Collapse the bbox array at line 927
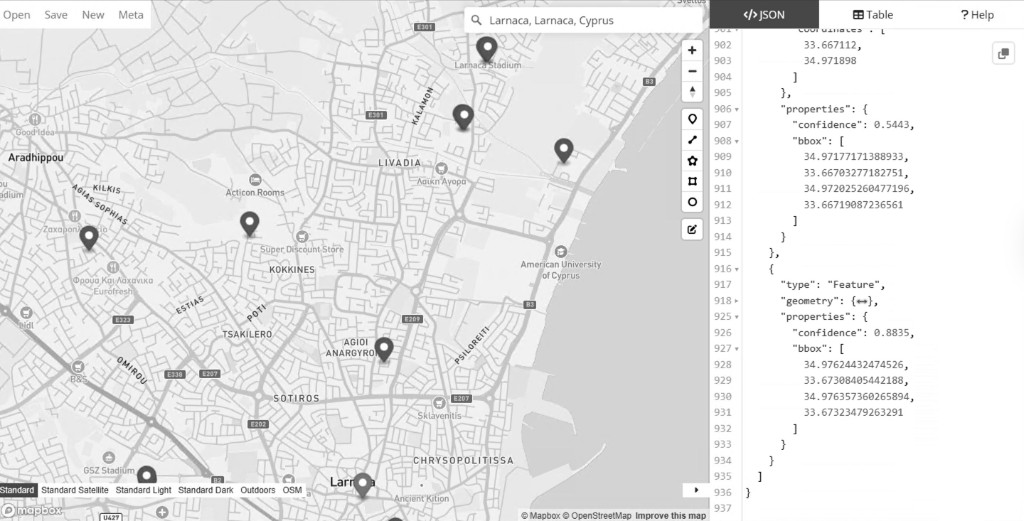Image resolution: width=1024 pixels, height=521 pixels. point(737,349)
